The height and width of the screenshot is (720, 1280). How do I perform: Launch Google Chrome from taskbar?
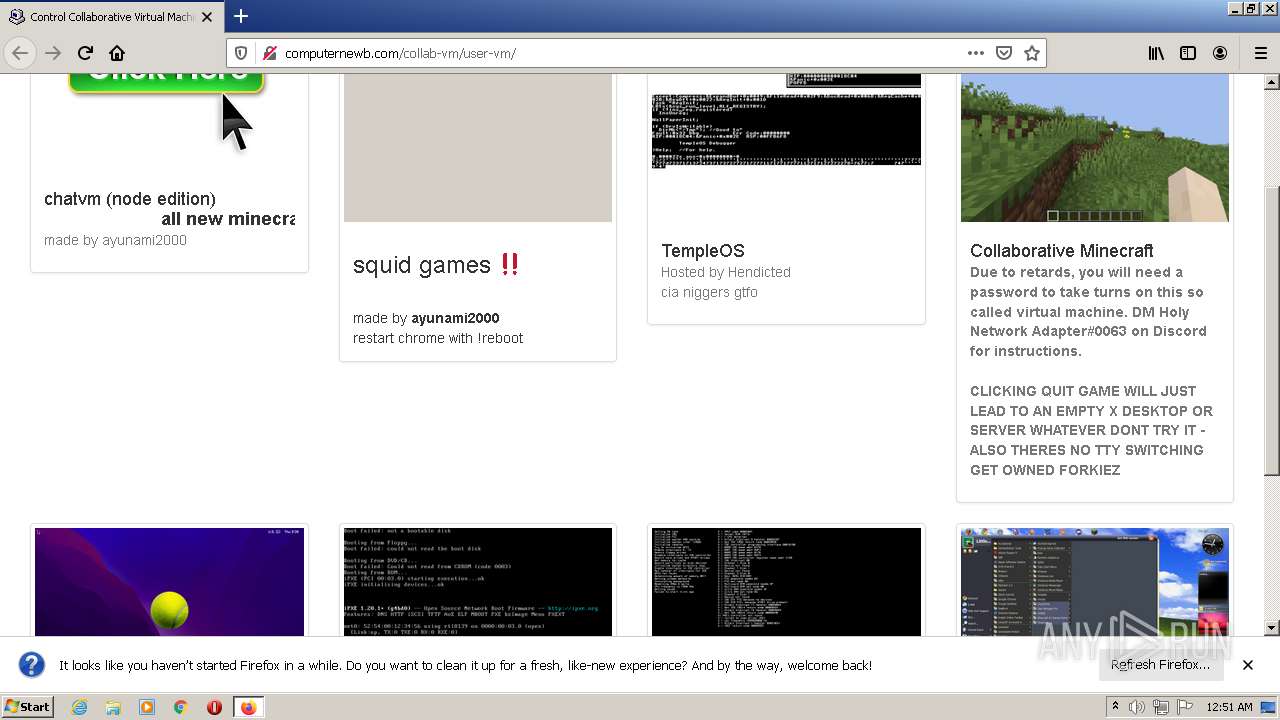pos(181,707)
